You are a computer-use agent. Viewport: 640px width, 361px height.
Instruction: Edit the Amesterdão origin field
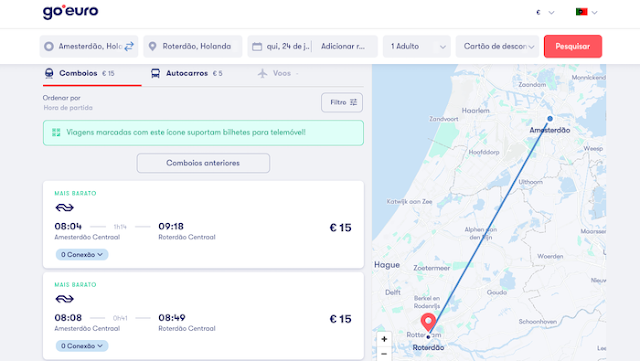90,47
